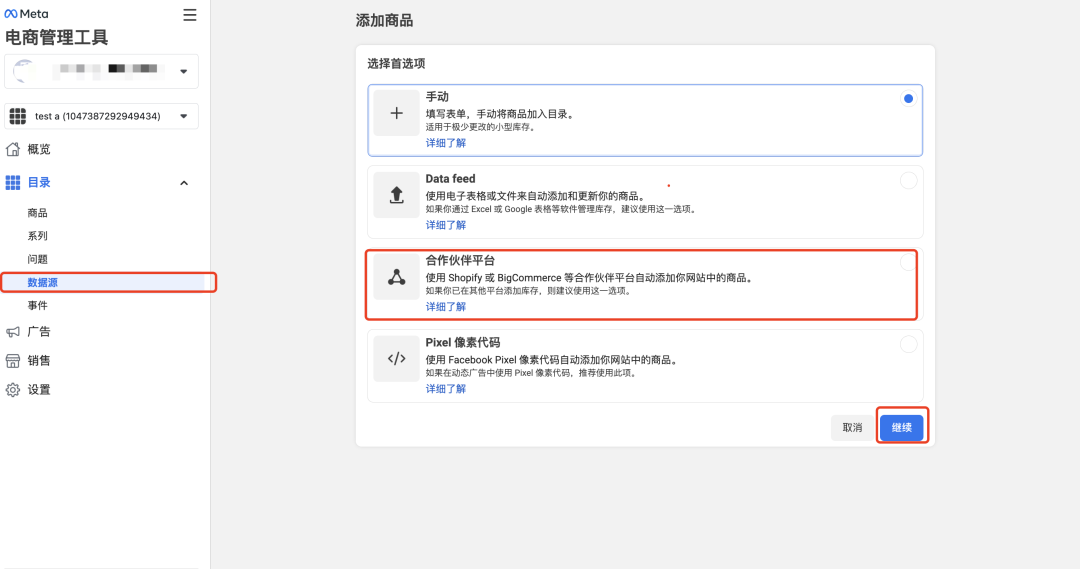Open the business account dropdown arrow
Image resolution: width=1080 pixels, height=569 pixels.
tap(184, 71)
